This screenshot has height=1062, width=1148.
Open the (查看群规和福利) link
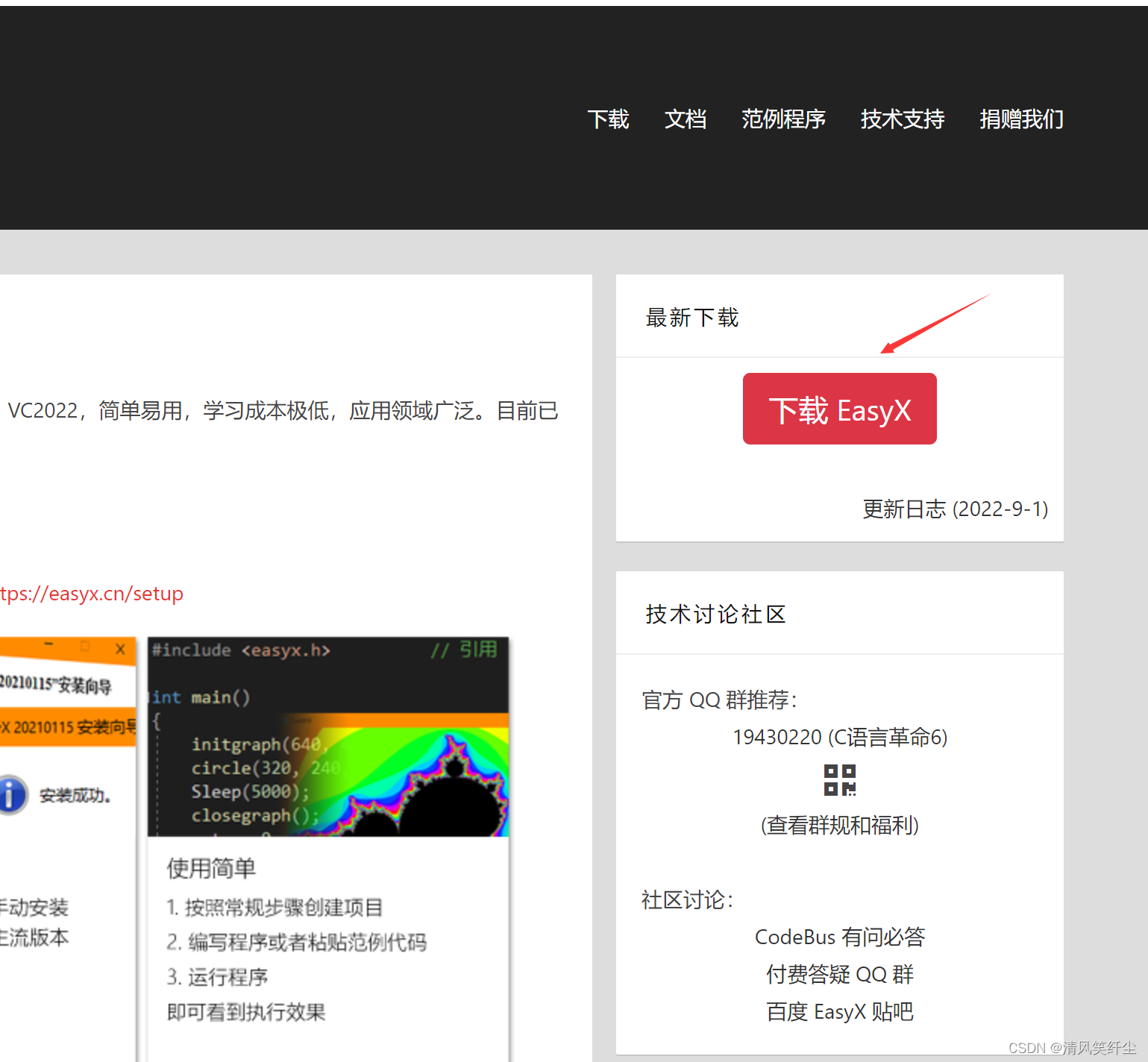click(x=840, y=826)
